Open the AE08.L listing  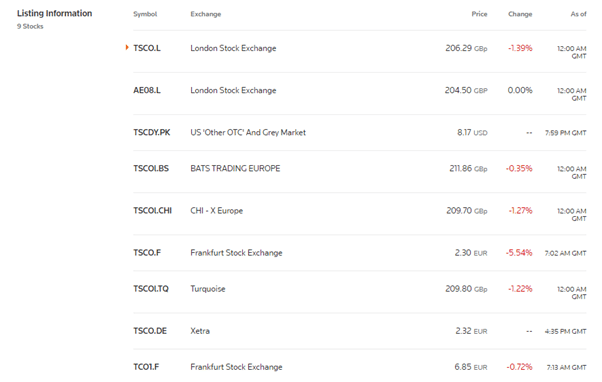(x=147, y=91)
